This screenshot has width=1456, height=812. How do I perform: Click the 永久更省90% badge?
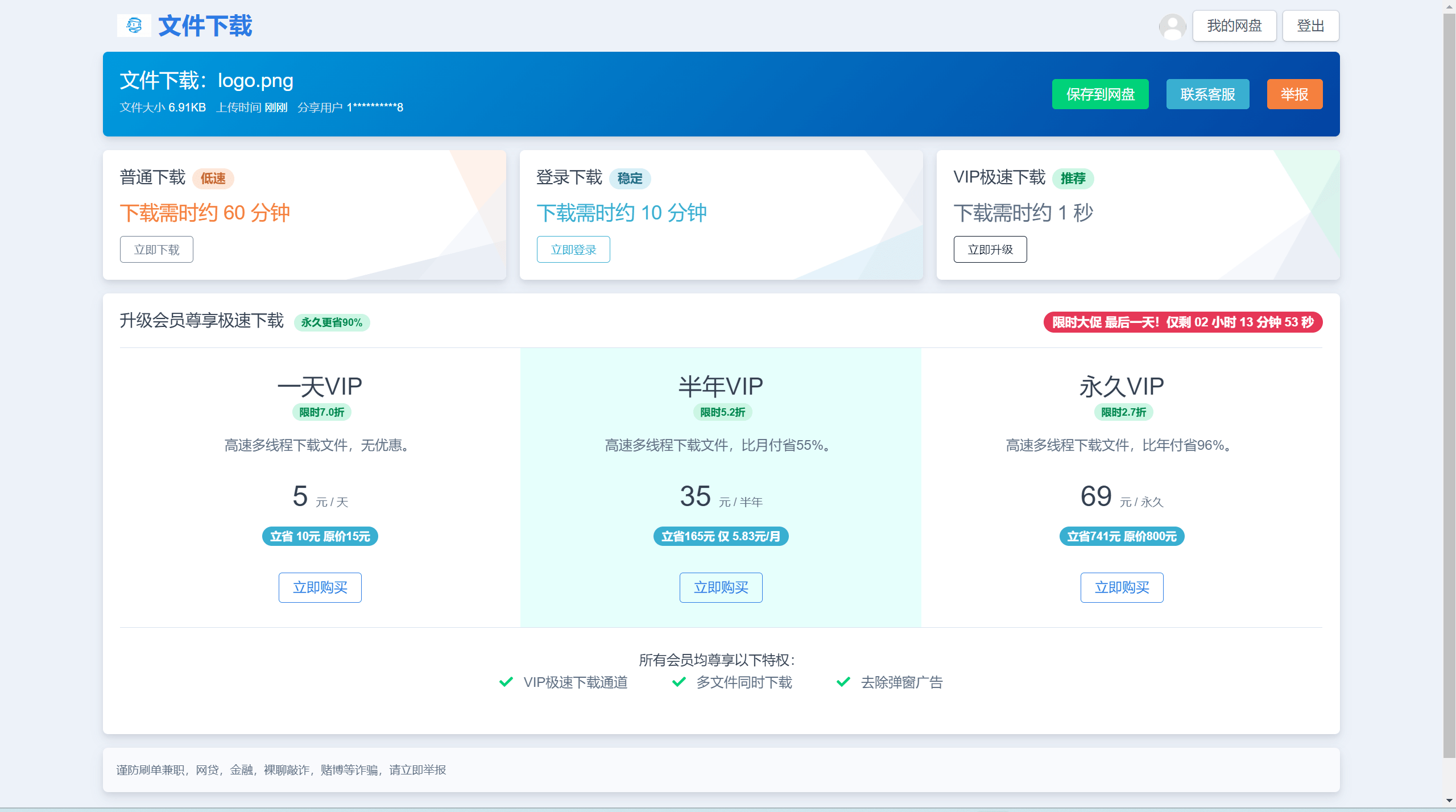pyautogui.click(x=332, y=322)
